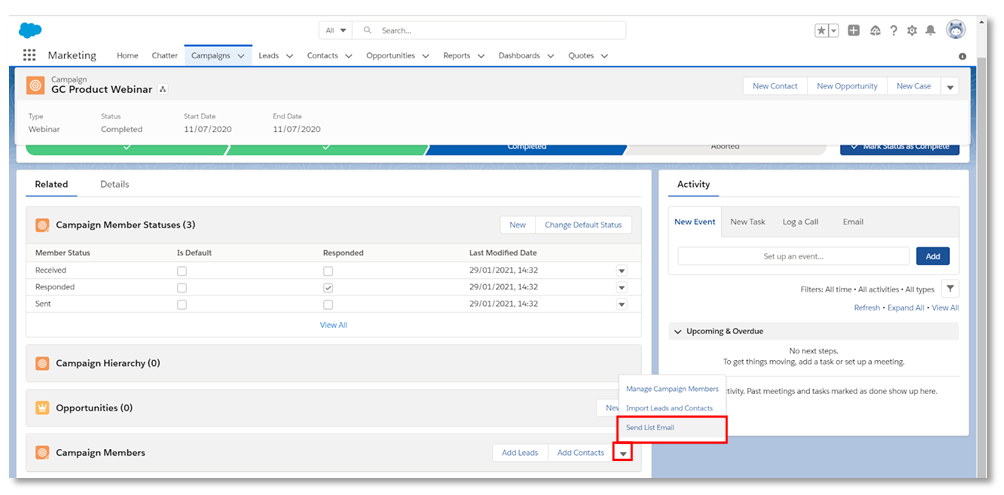Expand the Contacts tab chevron
The image size is (1004, 495).
click(x=348, y=56)
